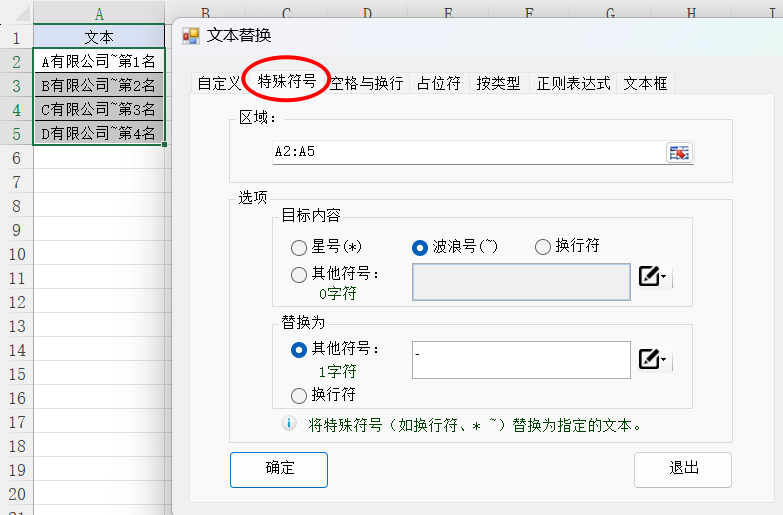Open the 正则表达式 tab
Viewport: 783px width, 515px height.
pyautogui.click(x=573, y=83)
